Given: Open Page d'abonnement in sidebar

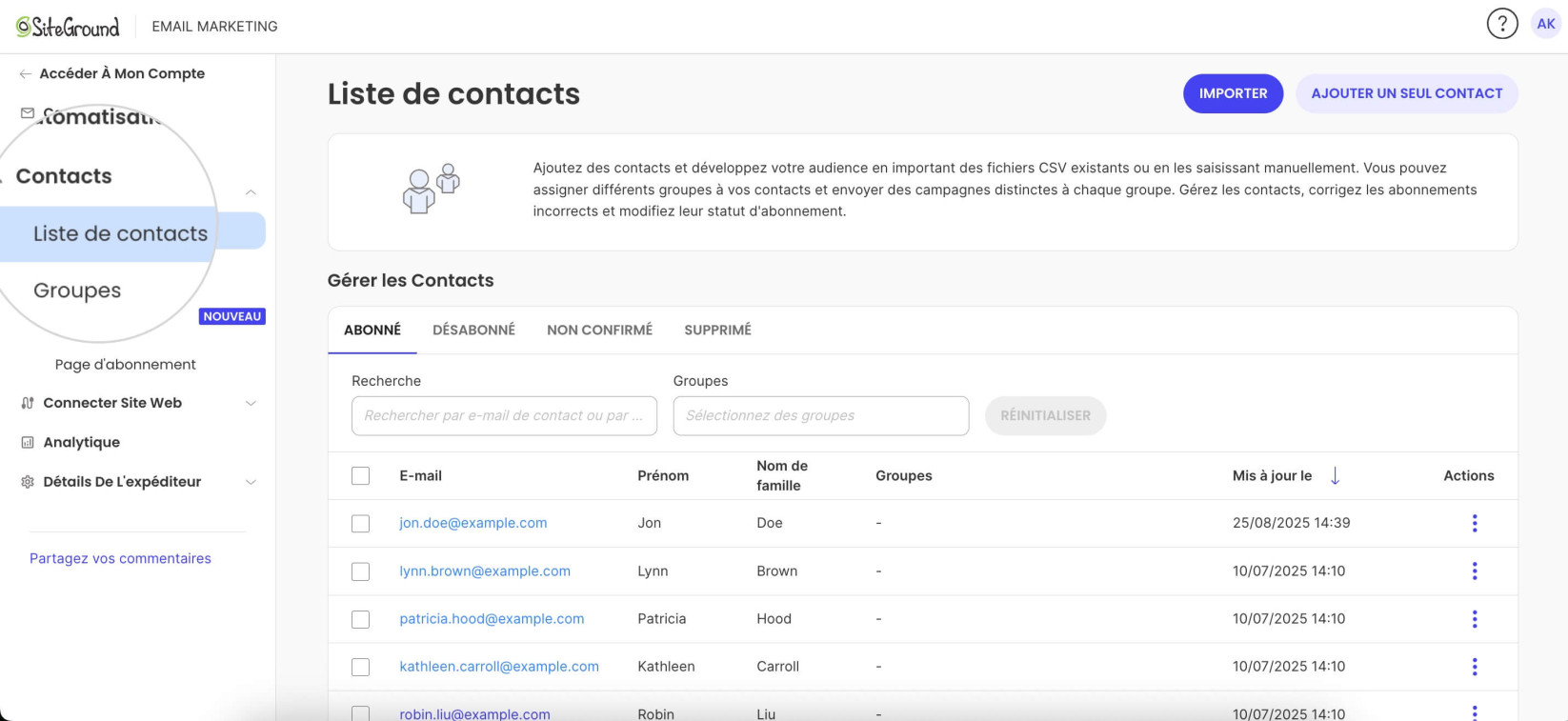Looking at the screenshot, I should point(125,364).
